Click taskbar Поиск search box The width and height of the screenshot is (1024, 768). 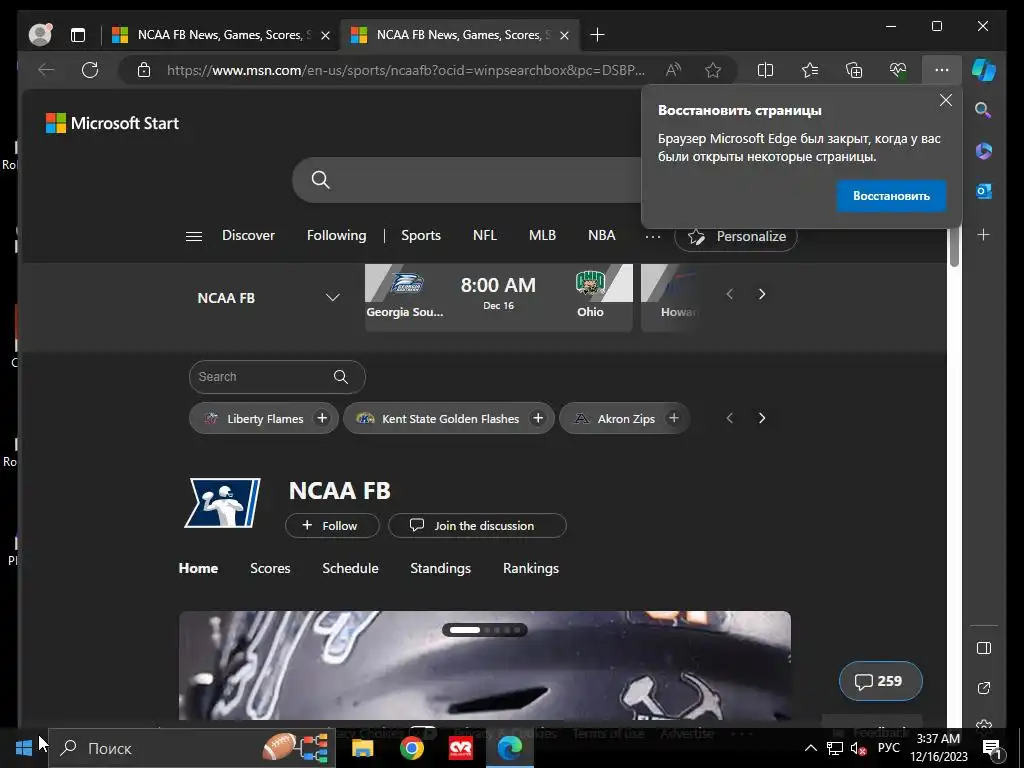(191, 748)
